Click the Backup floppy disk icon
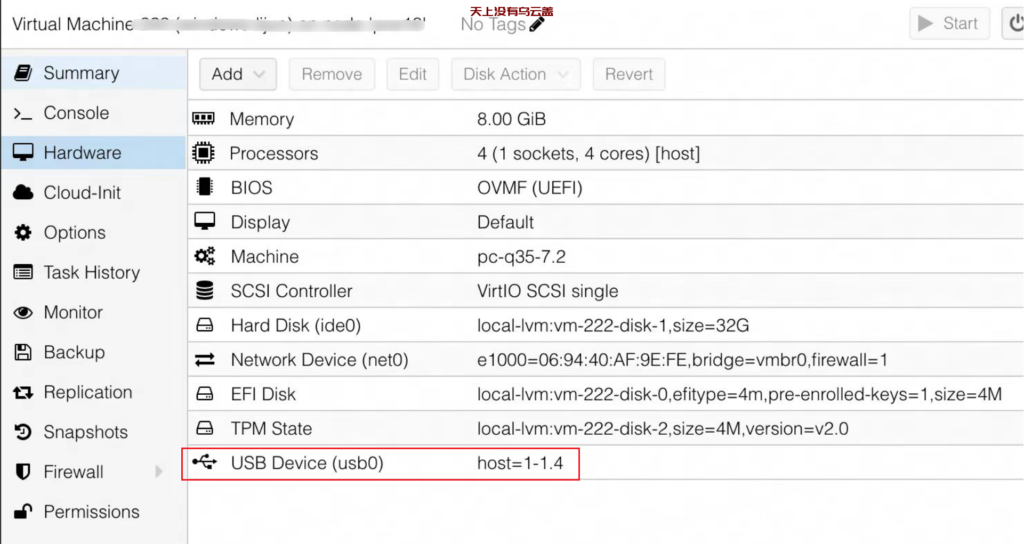The width and height of the screenshot is (1024, 544). pos(23,353)
